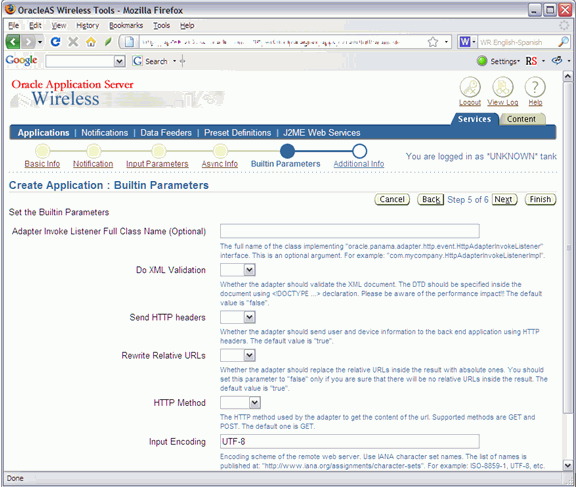Open the HTTP Method dropdown
This screenshot has width=576, height=487.
coord(255,403)
